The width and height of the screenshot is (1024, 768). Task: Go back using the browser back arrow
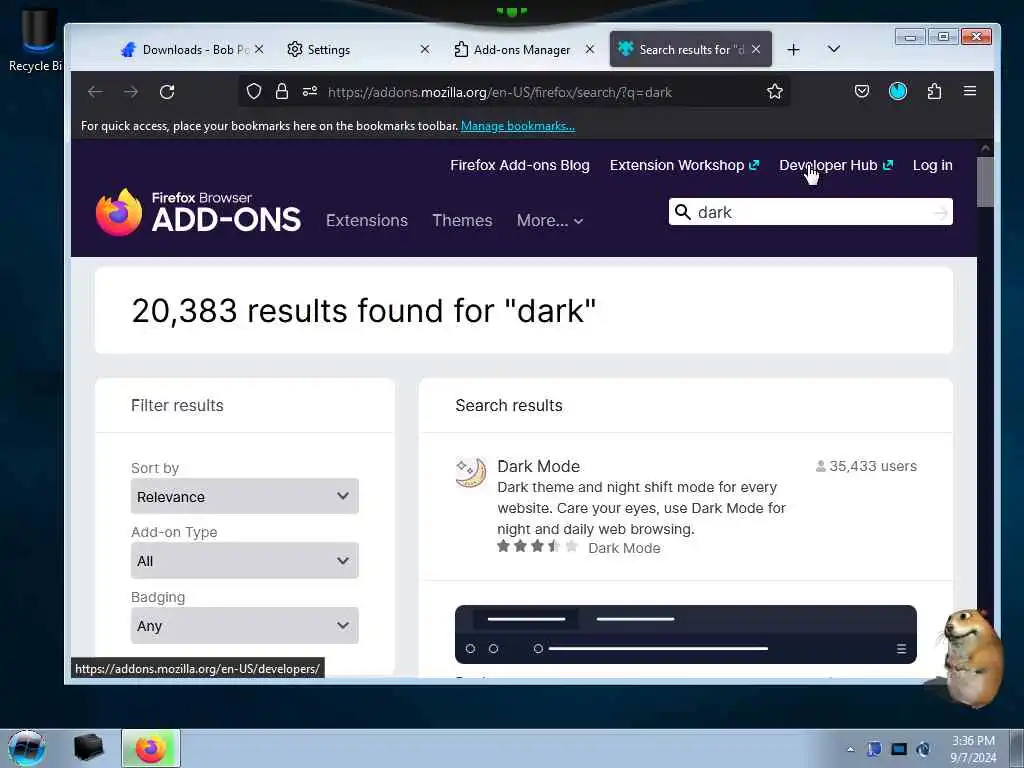click(95, 92)
